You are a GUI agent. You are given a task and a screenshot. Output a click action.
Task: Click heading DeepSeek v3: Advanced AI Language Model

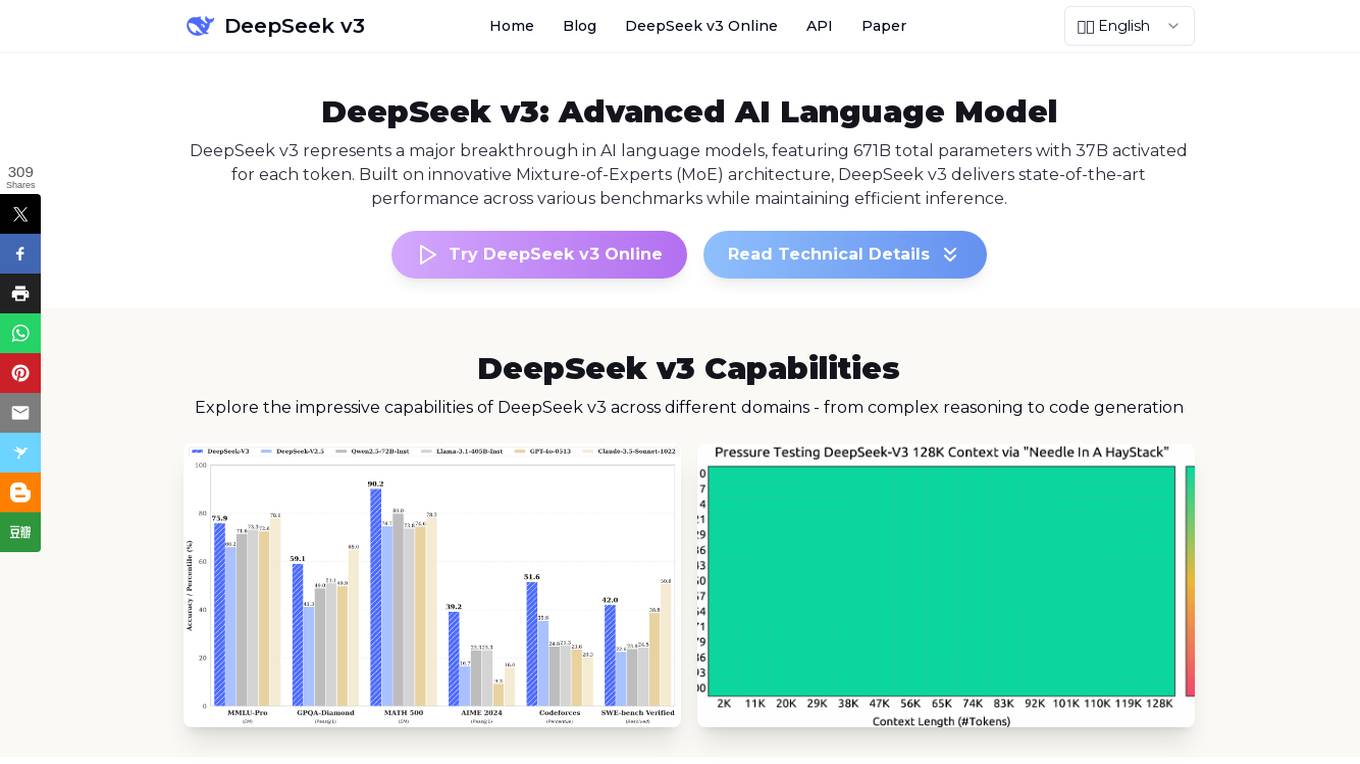tap(689, 111)
